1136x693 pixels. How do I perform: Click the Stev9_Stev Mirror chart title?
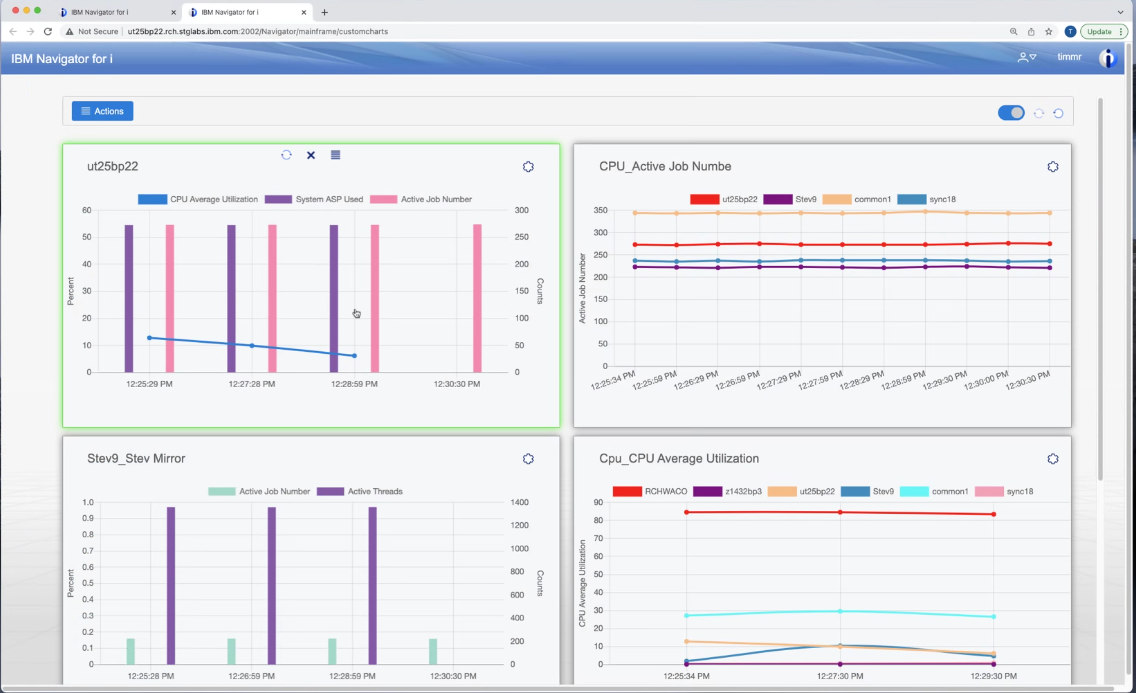point(136,458)
